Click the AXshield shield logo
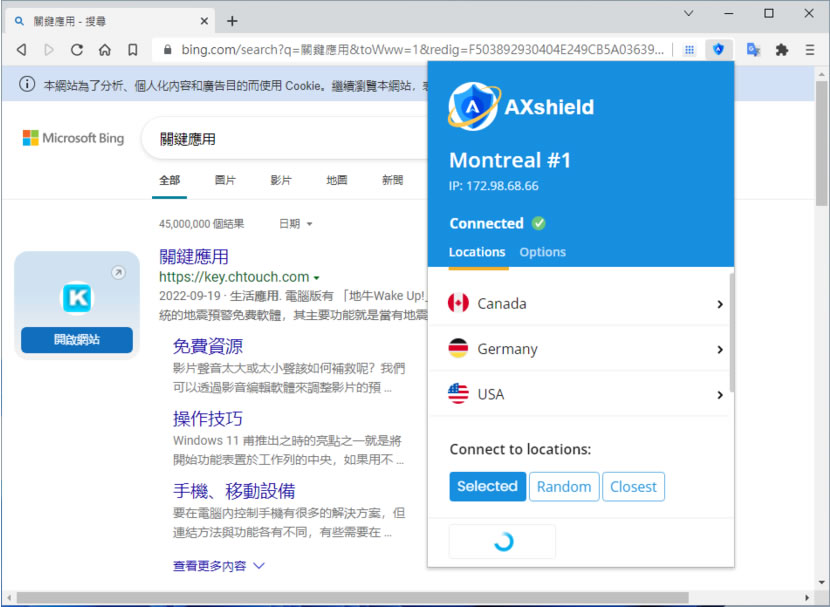 click(473, 106)
